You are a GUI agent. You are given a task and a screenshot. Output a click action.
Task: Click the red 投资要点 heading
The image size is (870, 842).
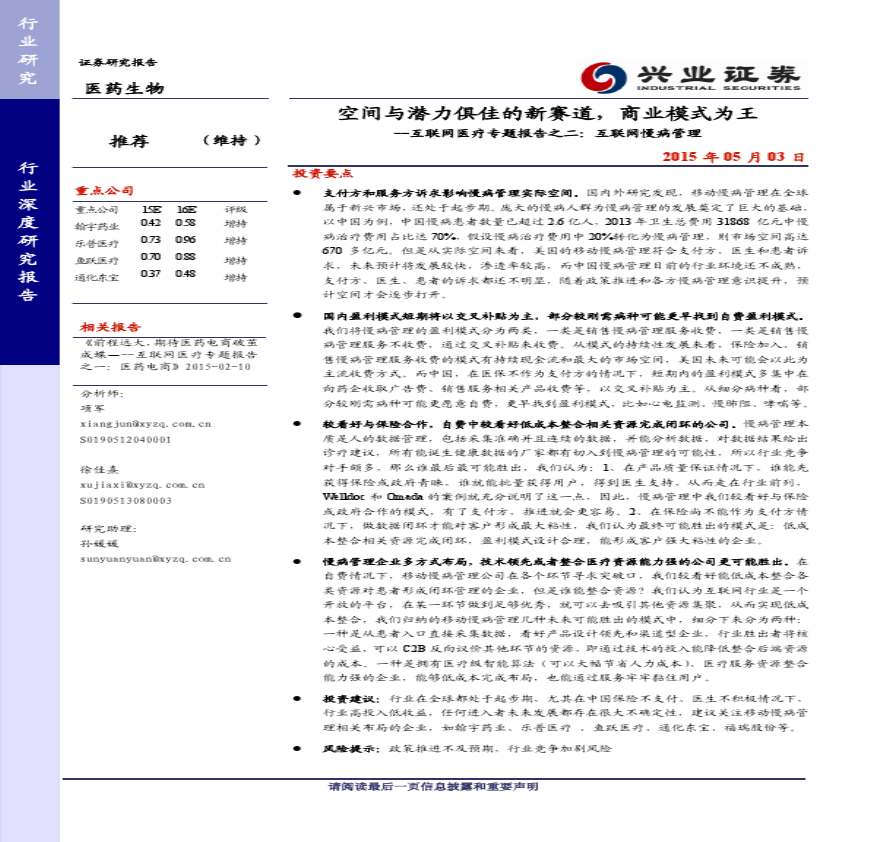tap(323, 173)
